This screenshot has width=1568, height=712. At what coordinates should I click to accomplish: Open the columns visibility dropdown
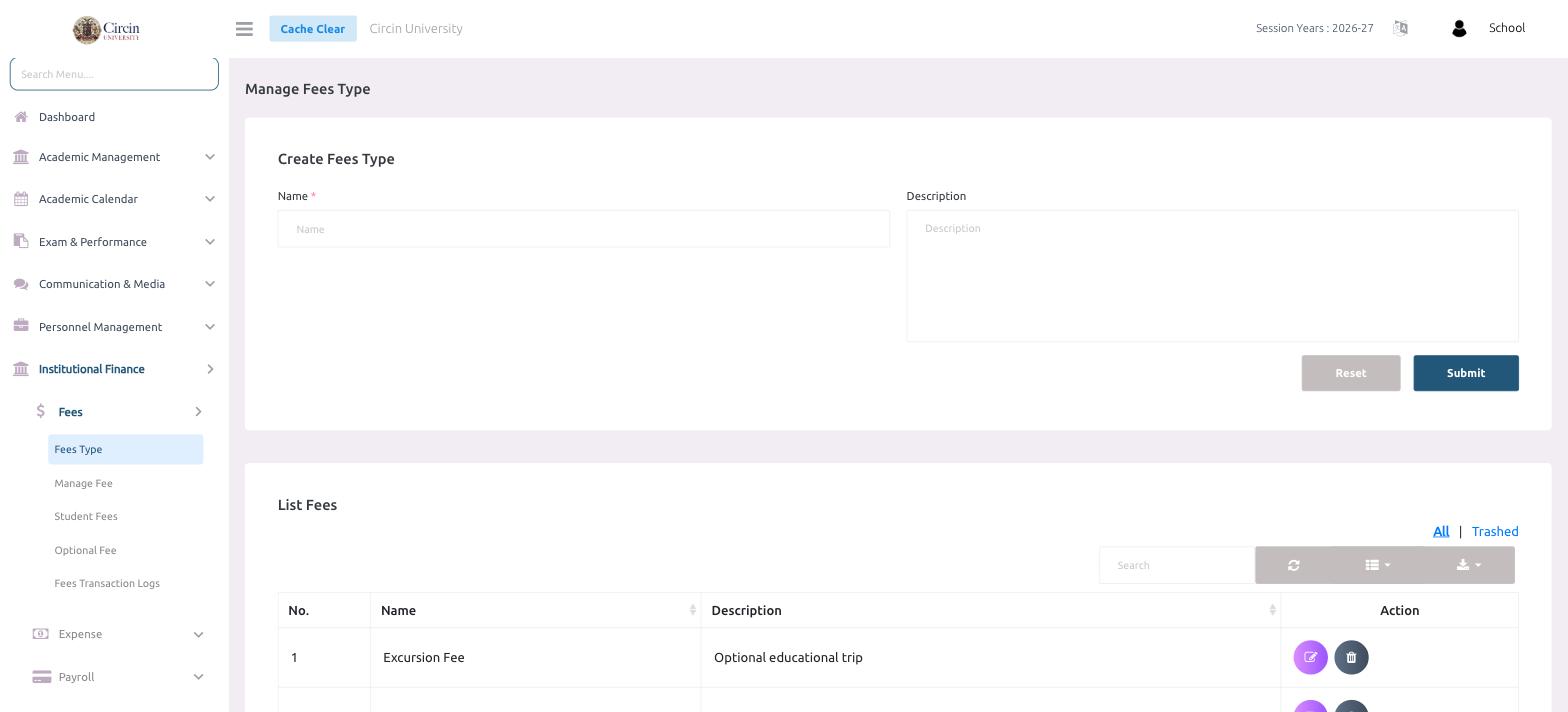pyautogui.click(x=1378, y=565)
